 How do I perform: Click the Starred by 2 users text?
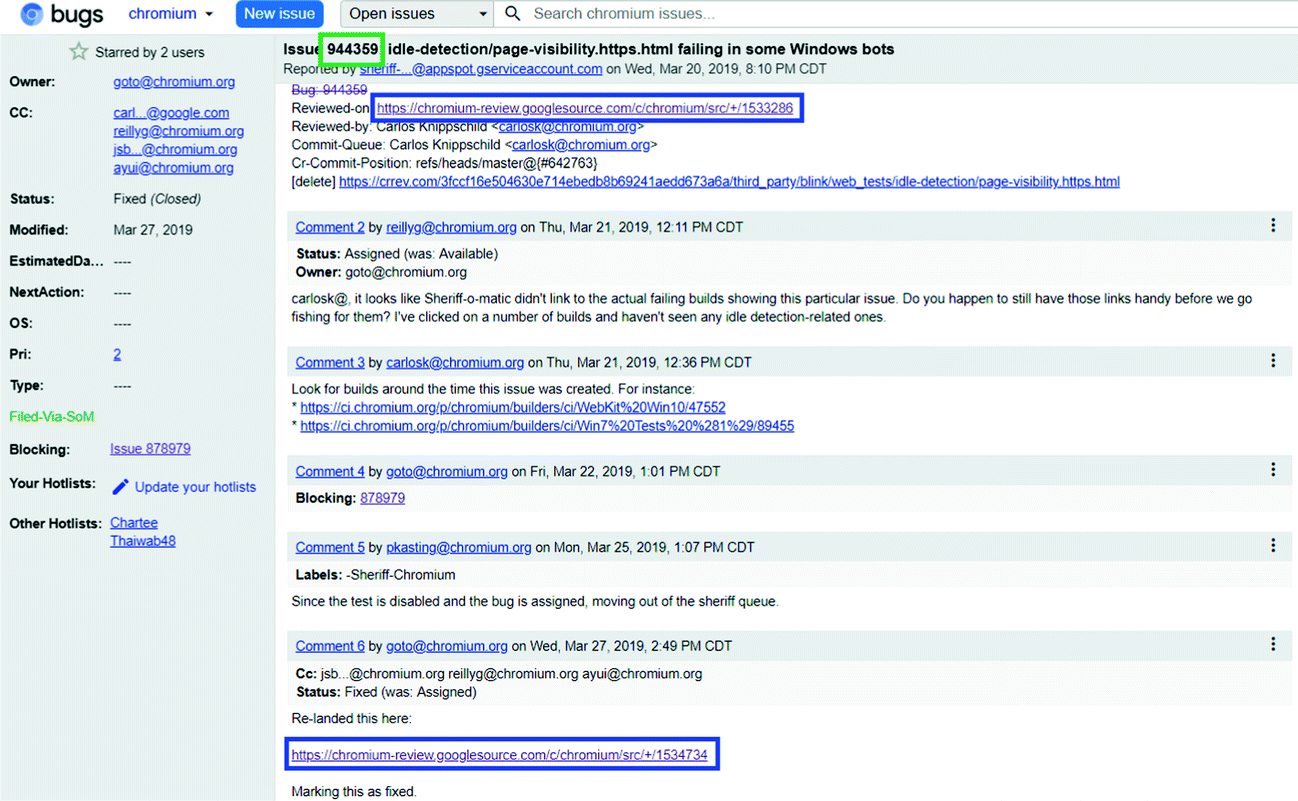(150, 52)
